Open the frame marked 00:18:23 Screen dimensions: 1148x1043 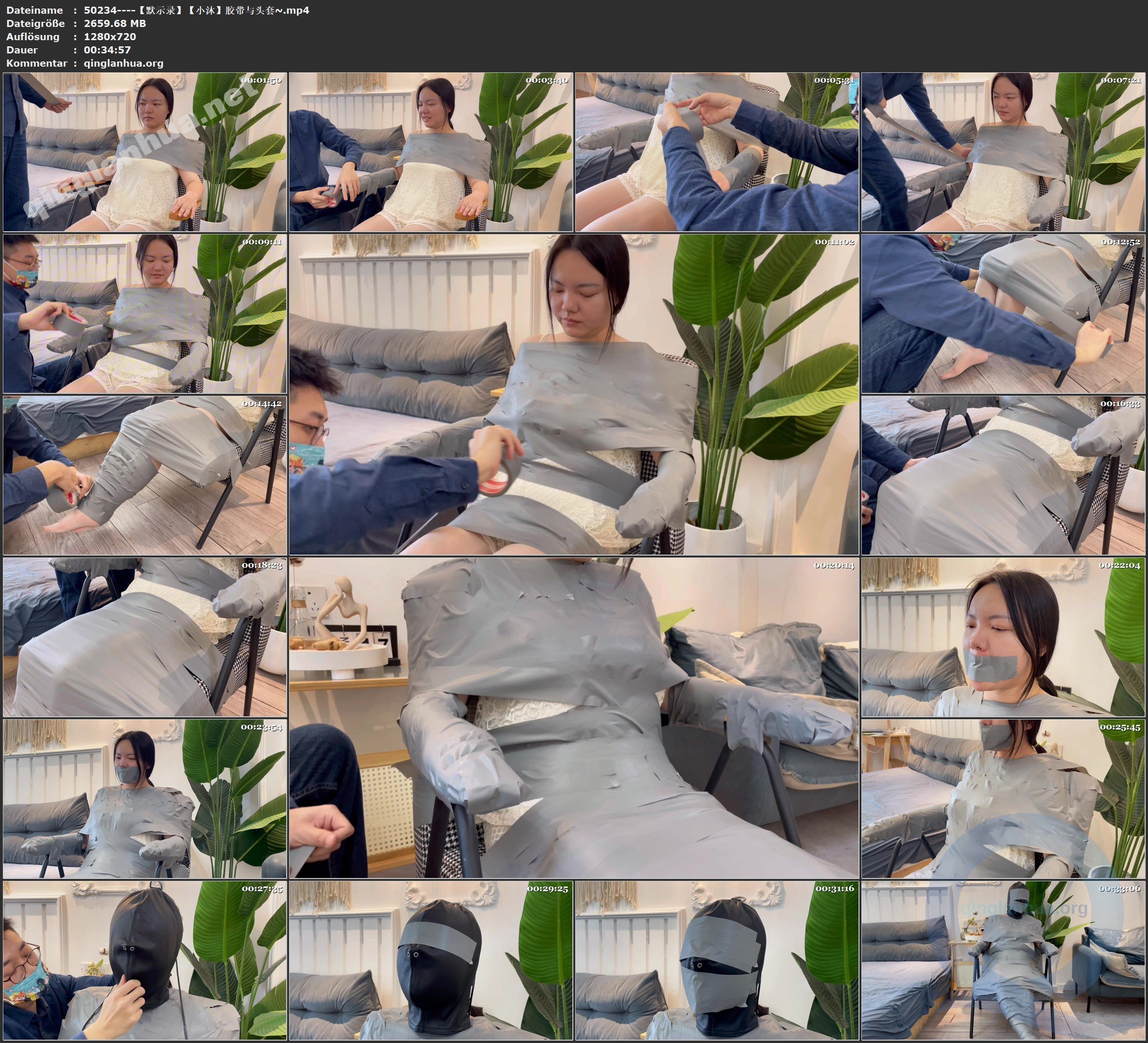click(145, 637)
